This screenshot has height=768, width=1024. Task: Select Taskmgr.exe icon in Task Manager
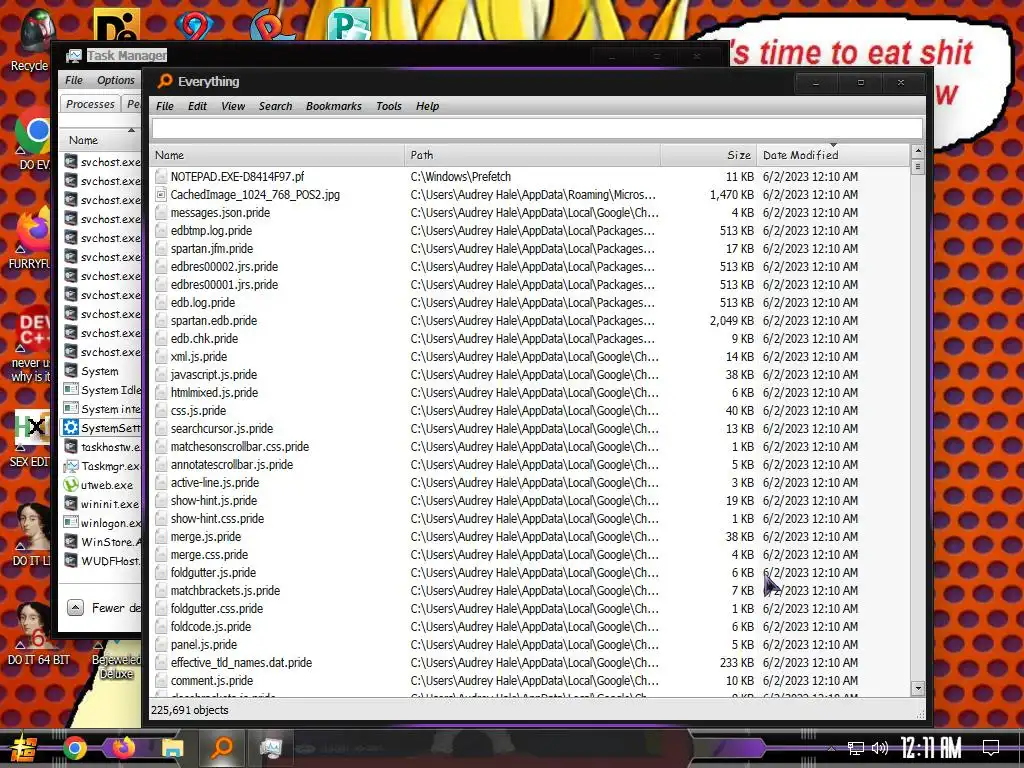tap(71, 466)
